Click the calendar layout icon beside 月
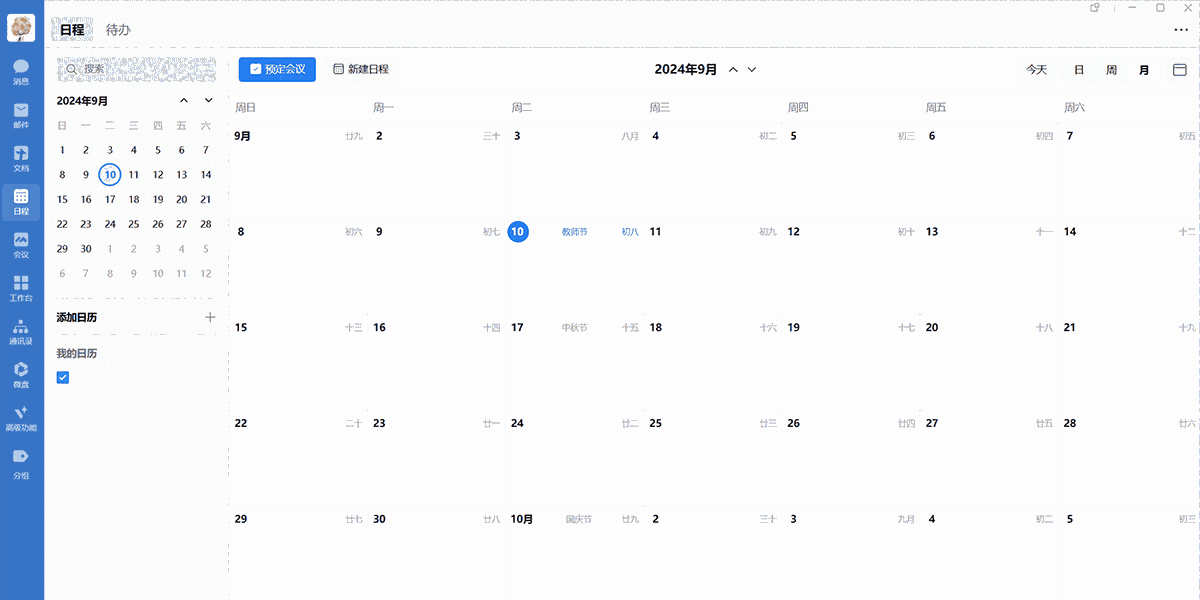1200x600 pixels. 1180,69
